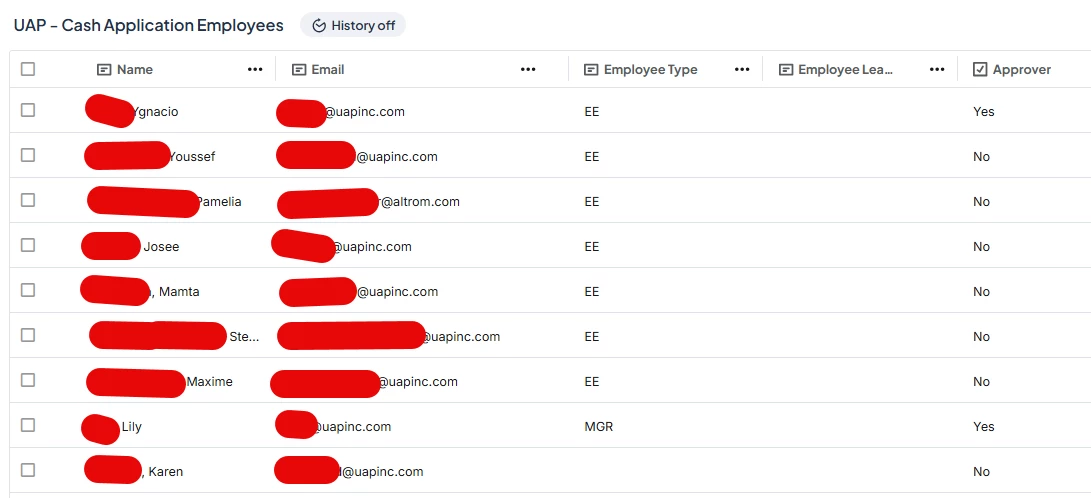Open the Email column three-dot menu
The height and width of the screenshot is (498, 1091).
tap(528, 70)
